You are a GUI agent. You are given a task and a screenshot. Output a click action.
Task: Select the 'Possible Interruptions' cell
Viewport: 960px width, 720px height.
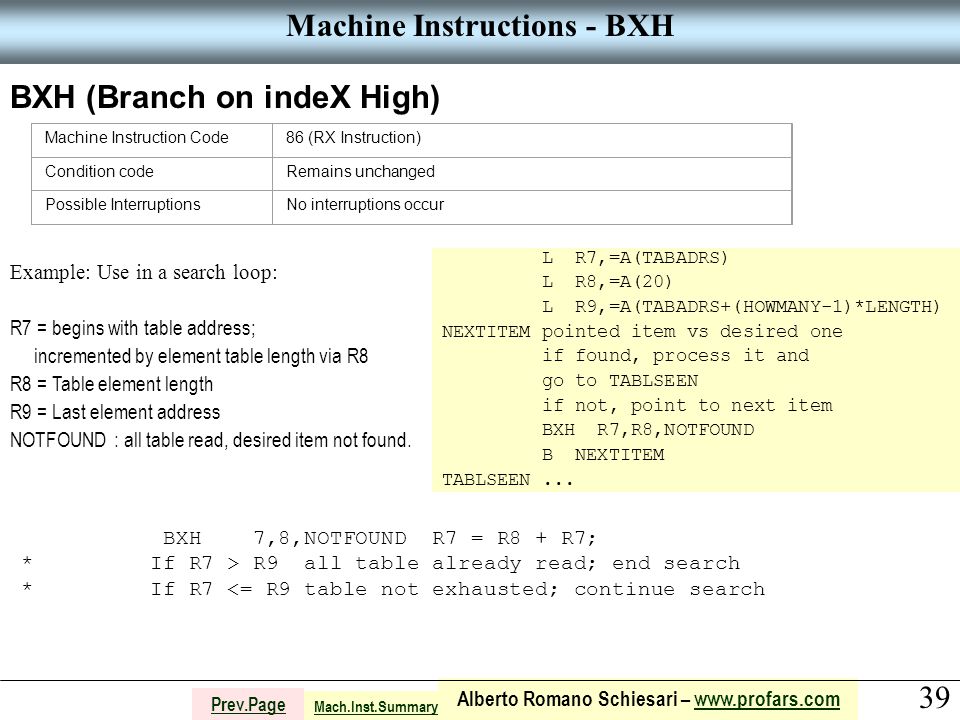(152, 207)
